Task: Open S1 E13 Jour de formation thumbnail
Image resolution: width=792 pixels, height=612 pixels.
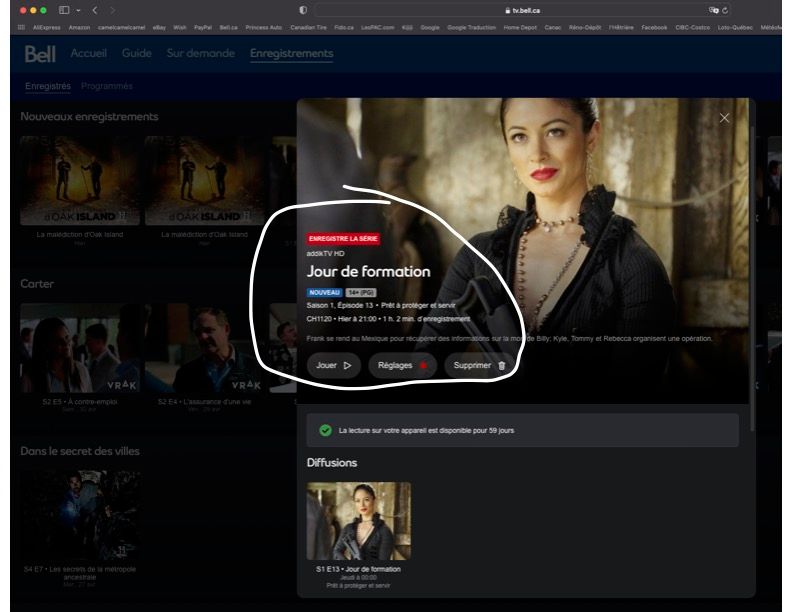Action: 358,521
